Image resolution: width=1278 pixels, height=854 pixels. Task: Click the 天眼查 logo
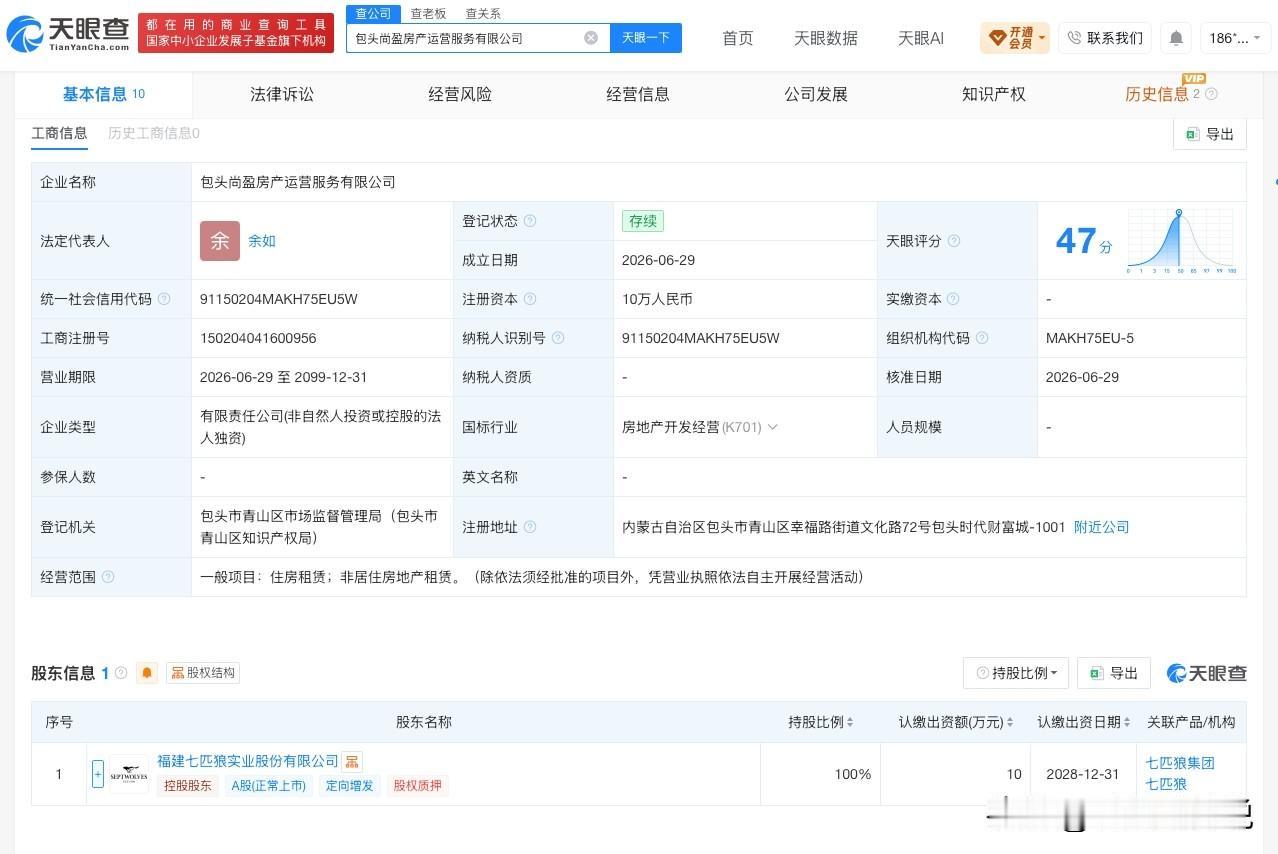click(x=68, y=34)
